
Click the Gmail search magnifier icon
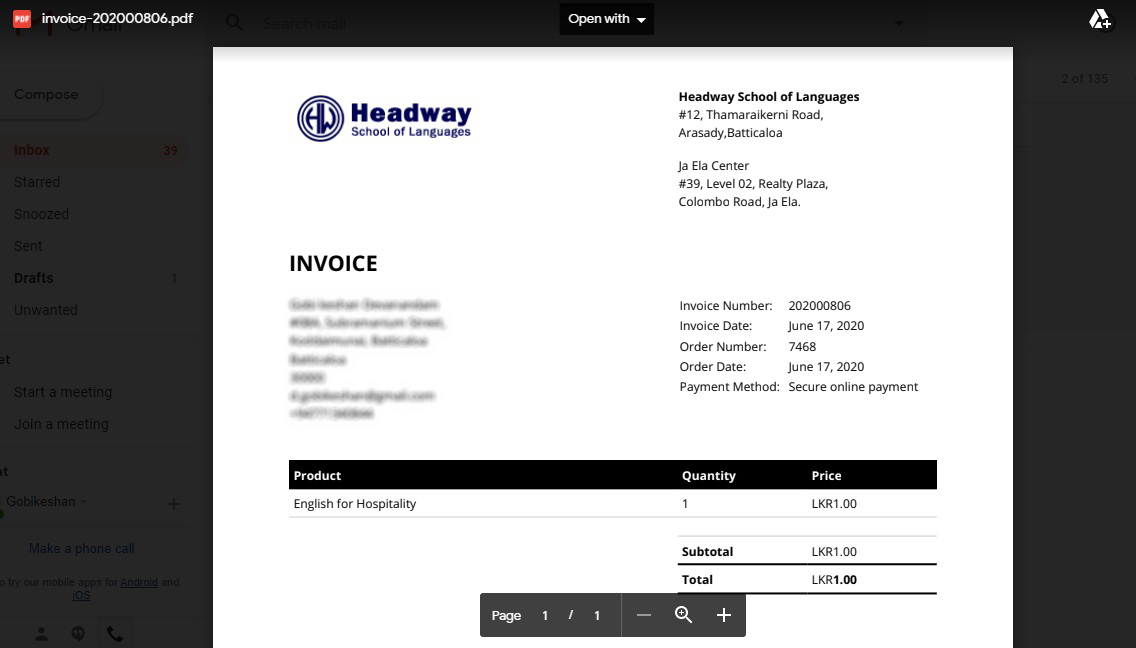(x=234, y=23)
